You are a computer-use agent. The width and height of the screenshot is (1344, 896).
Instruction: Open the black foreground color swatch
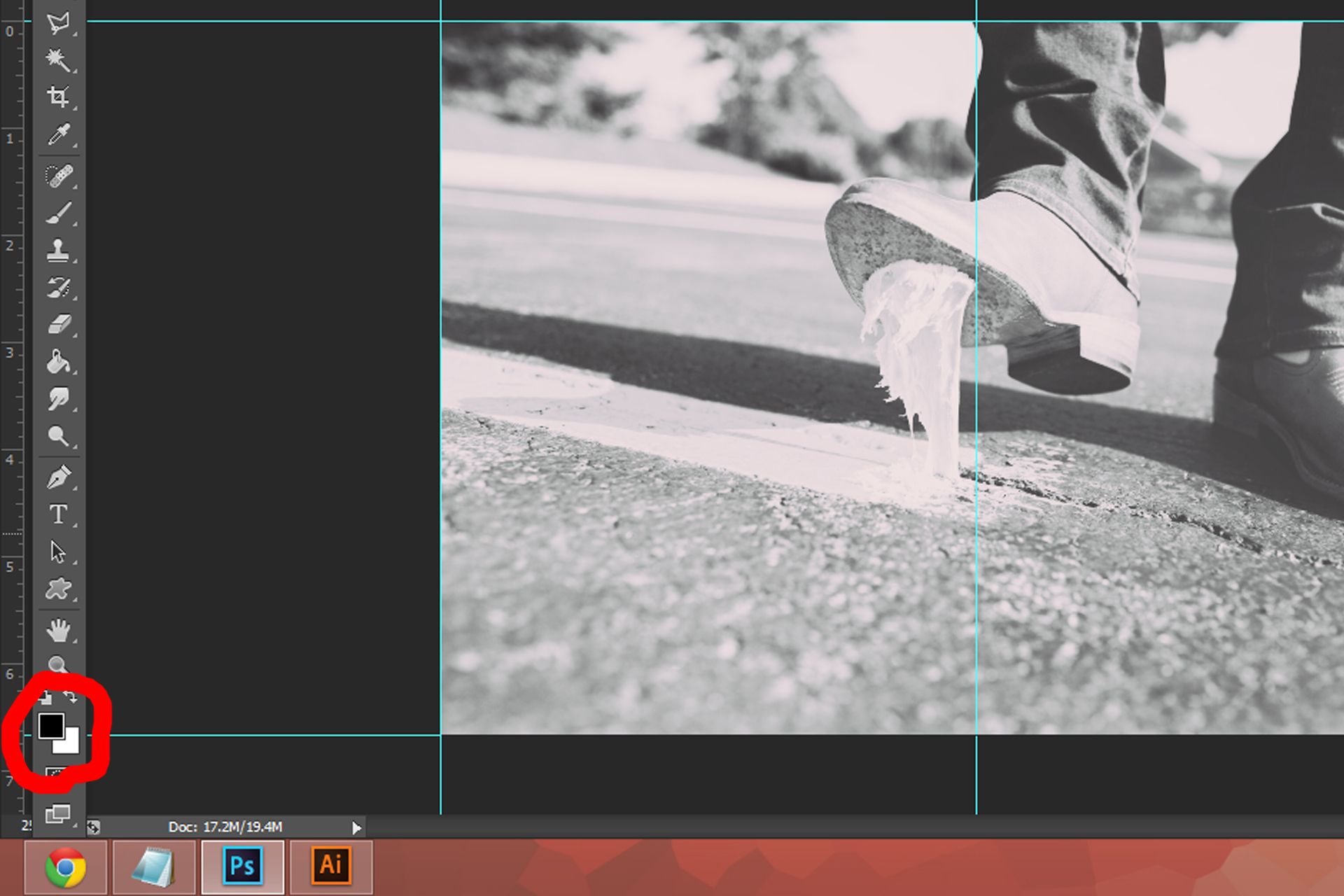point(50,726)
